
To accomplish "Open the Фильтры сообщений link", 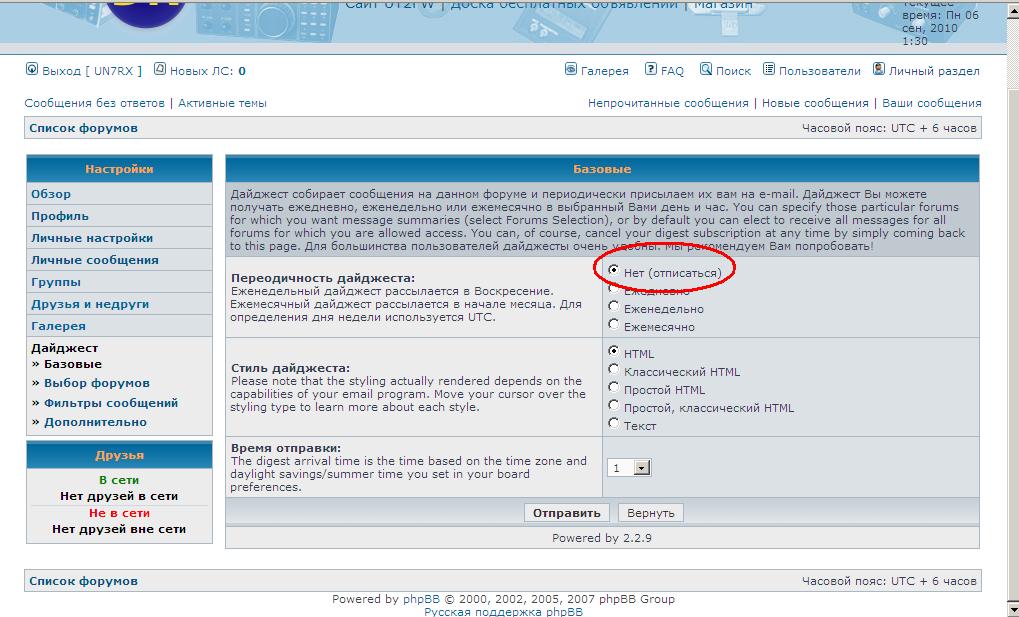I will tap(110, 403).
